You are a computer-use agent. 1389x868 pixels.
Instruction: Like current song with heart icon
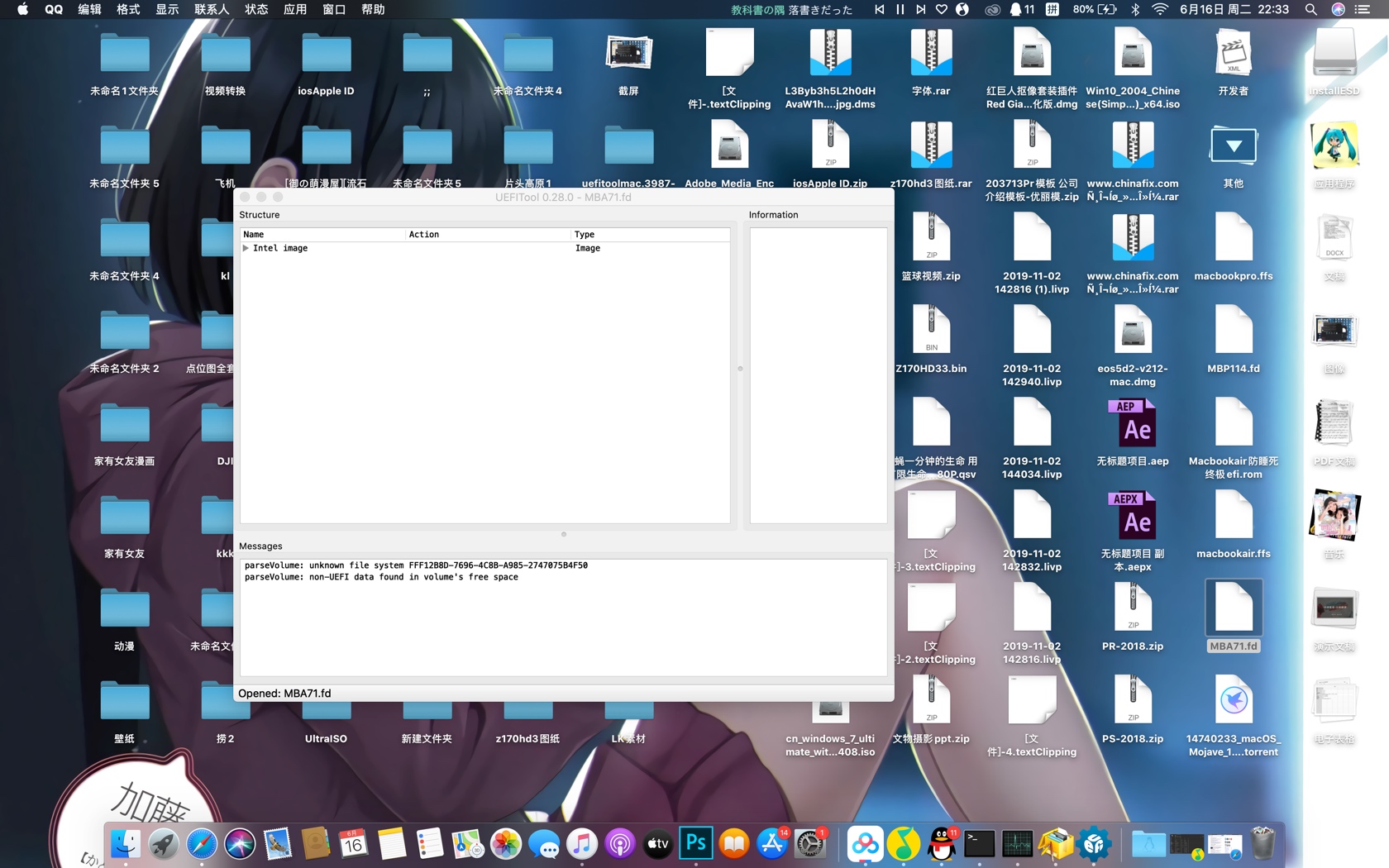point(941,9)
